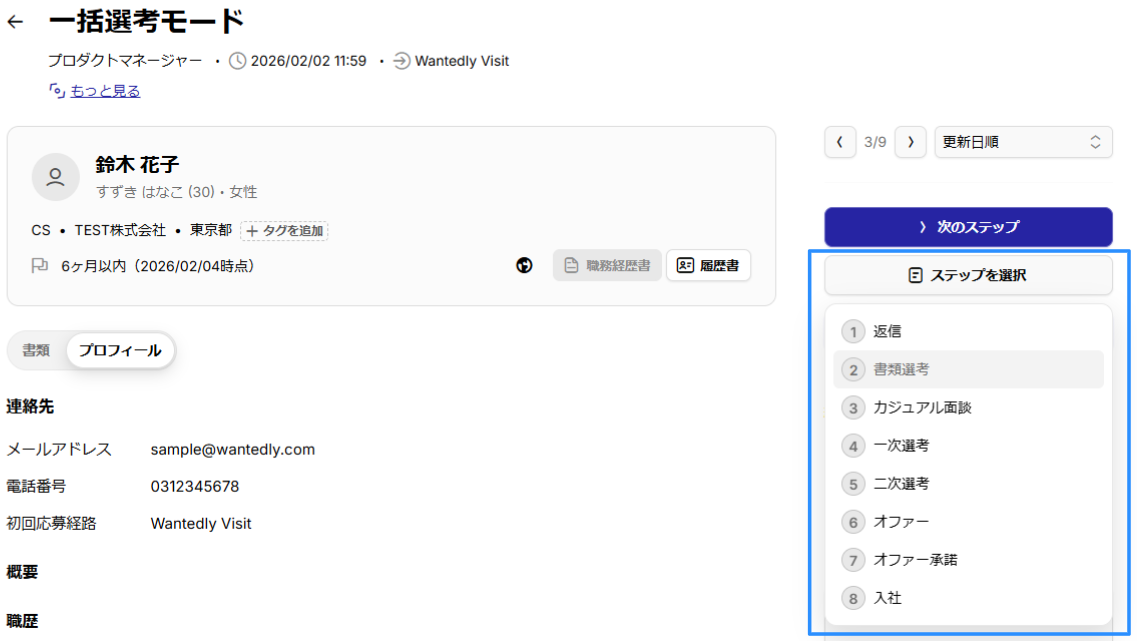1137x641 pixels.
Task: Click 鈴木 花子's profile avatar icon
Action: [56, 177]
